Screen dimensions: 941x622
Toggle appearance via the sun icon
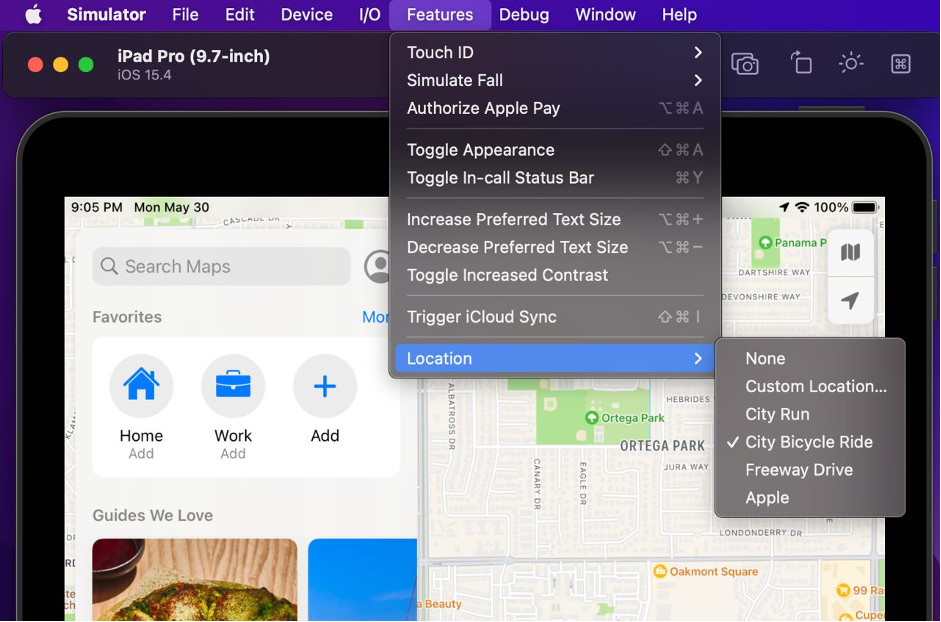point(850,63)
